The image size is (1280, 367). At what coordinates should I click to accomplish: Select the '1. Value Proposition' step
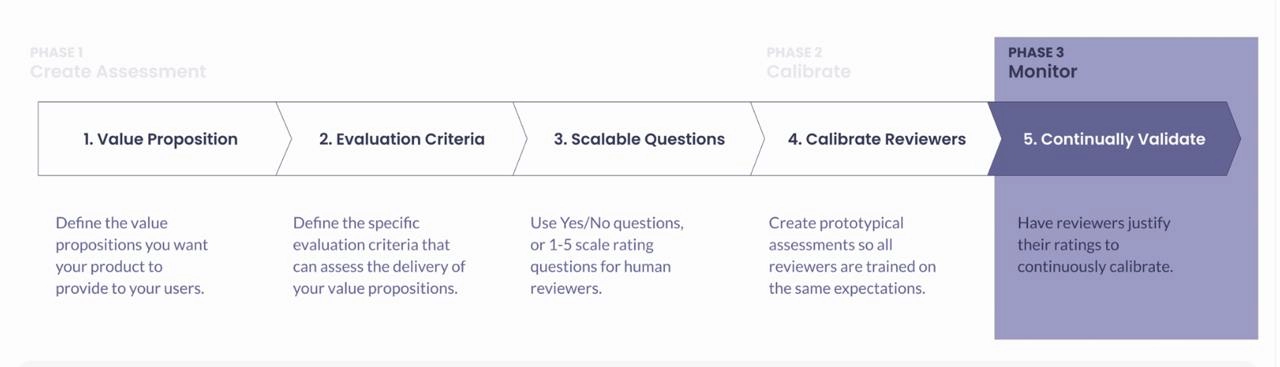pos(160,139)
